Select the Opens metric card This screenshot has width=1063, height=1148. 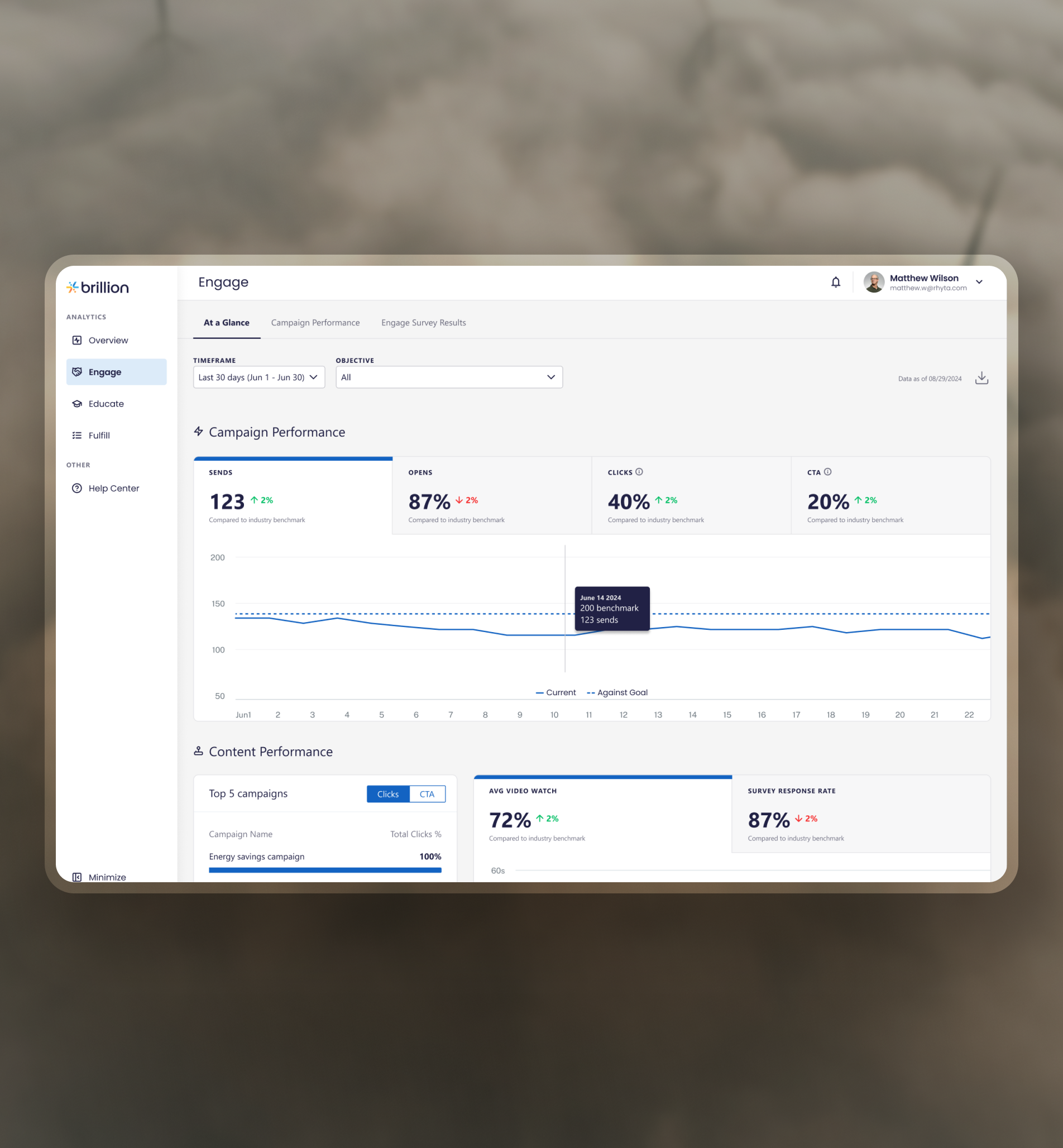pos(492,496)
